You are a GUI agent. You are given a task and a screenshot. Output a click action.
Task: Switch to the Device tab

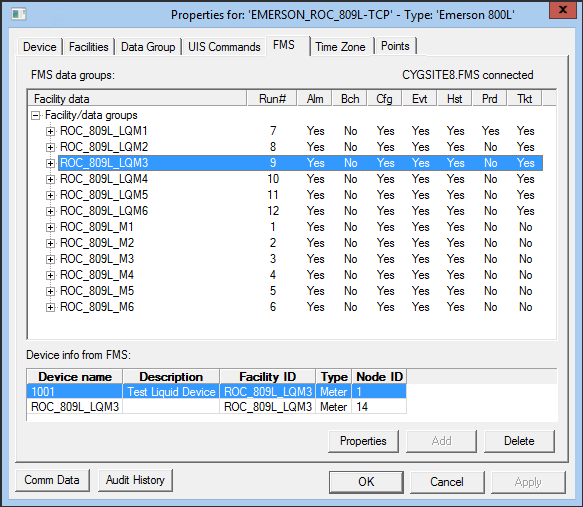pos(39,47)
